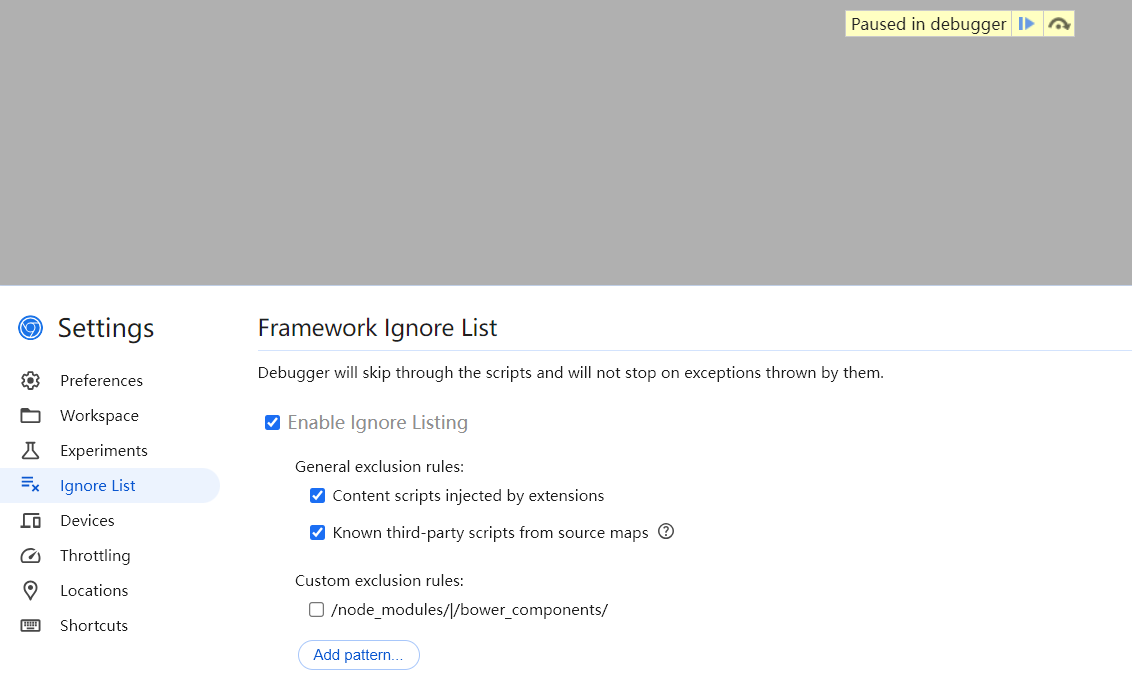Step over next function call icon
The image size is (1132, 680).
pos(1058,24)
